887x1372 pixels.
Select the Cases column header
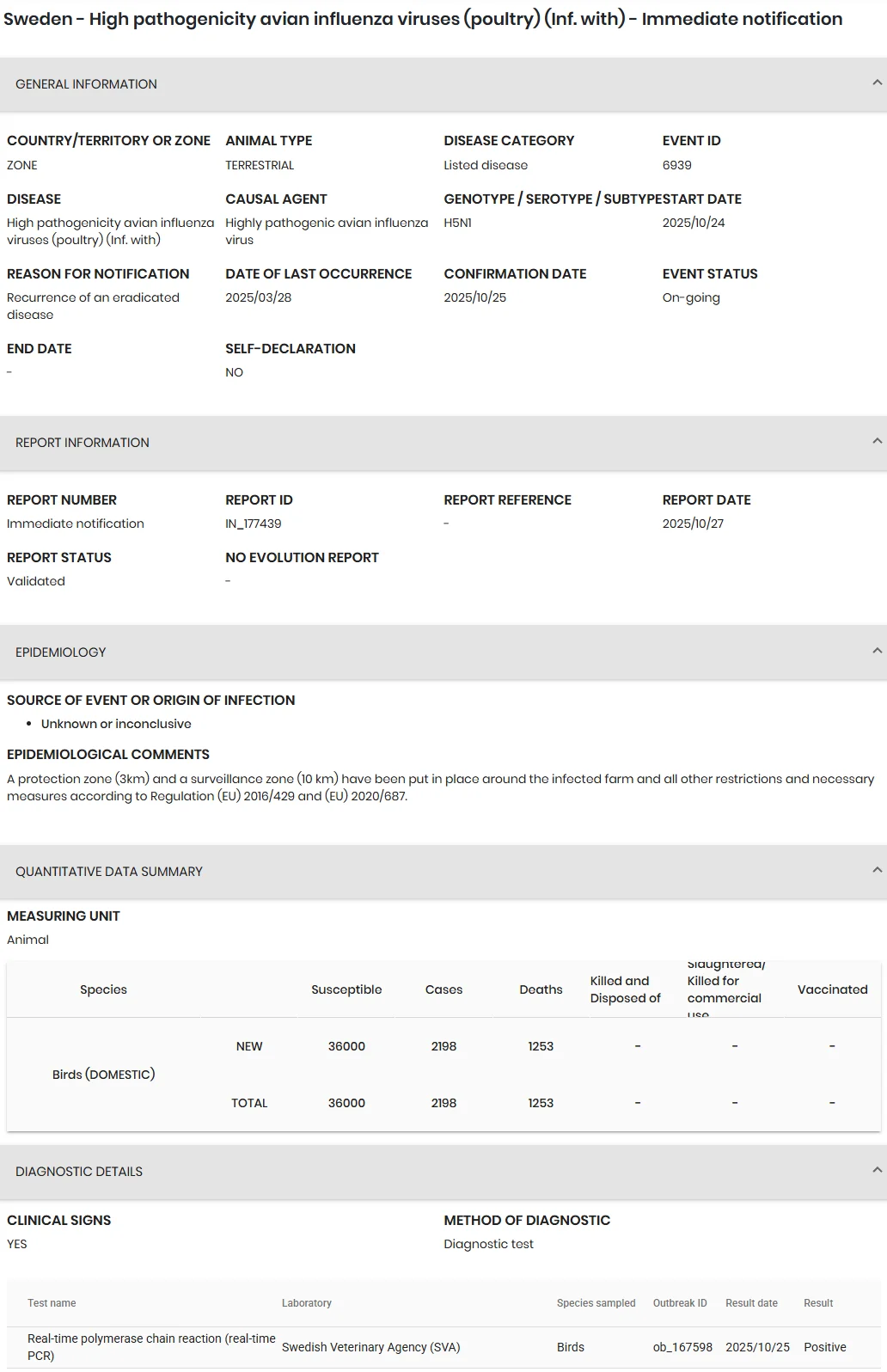pos(443,989)
